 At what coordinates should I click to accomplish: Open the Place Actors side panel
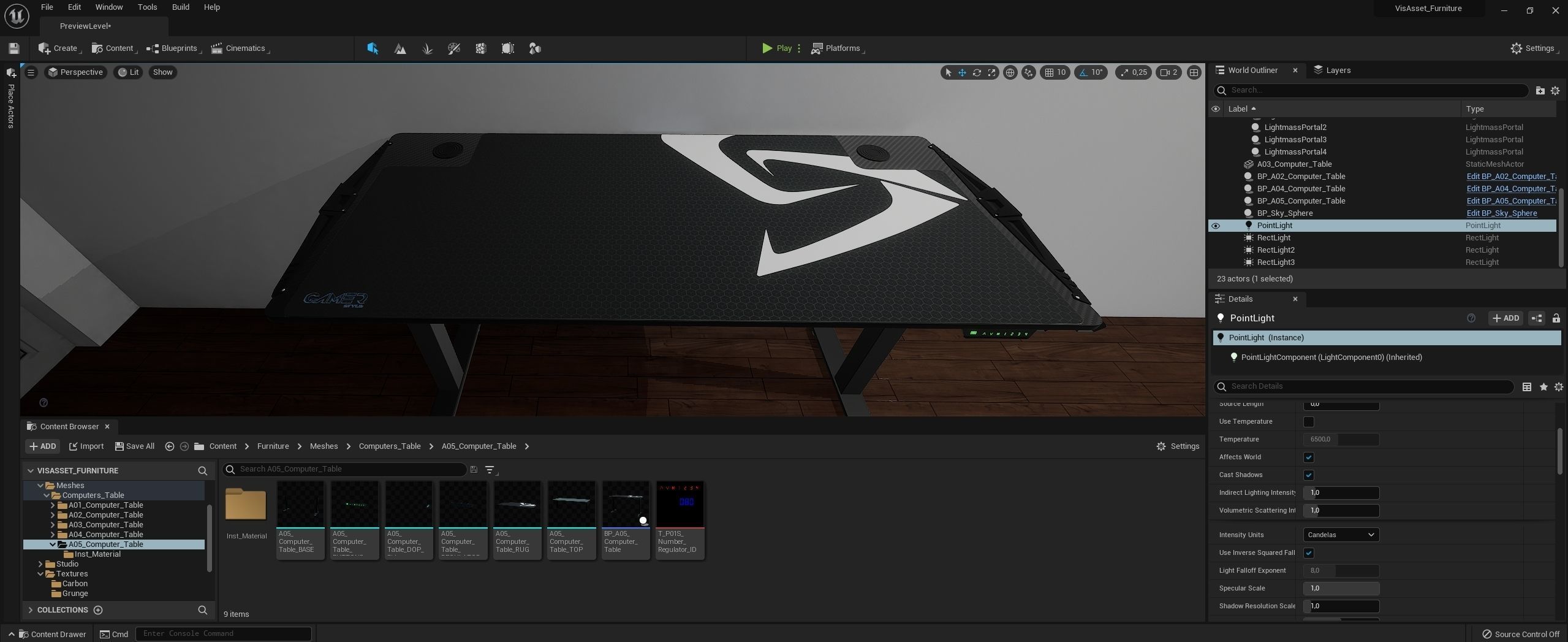point(10,98)
